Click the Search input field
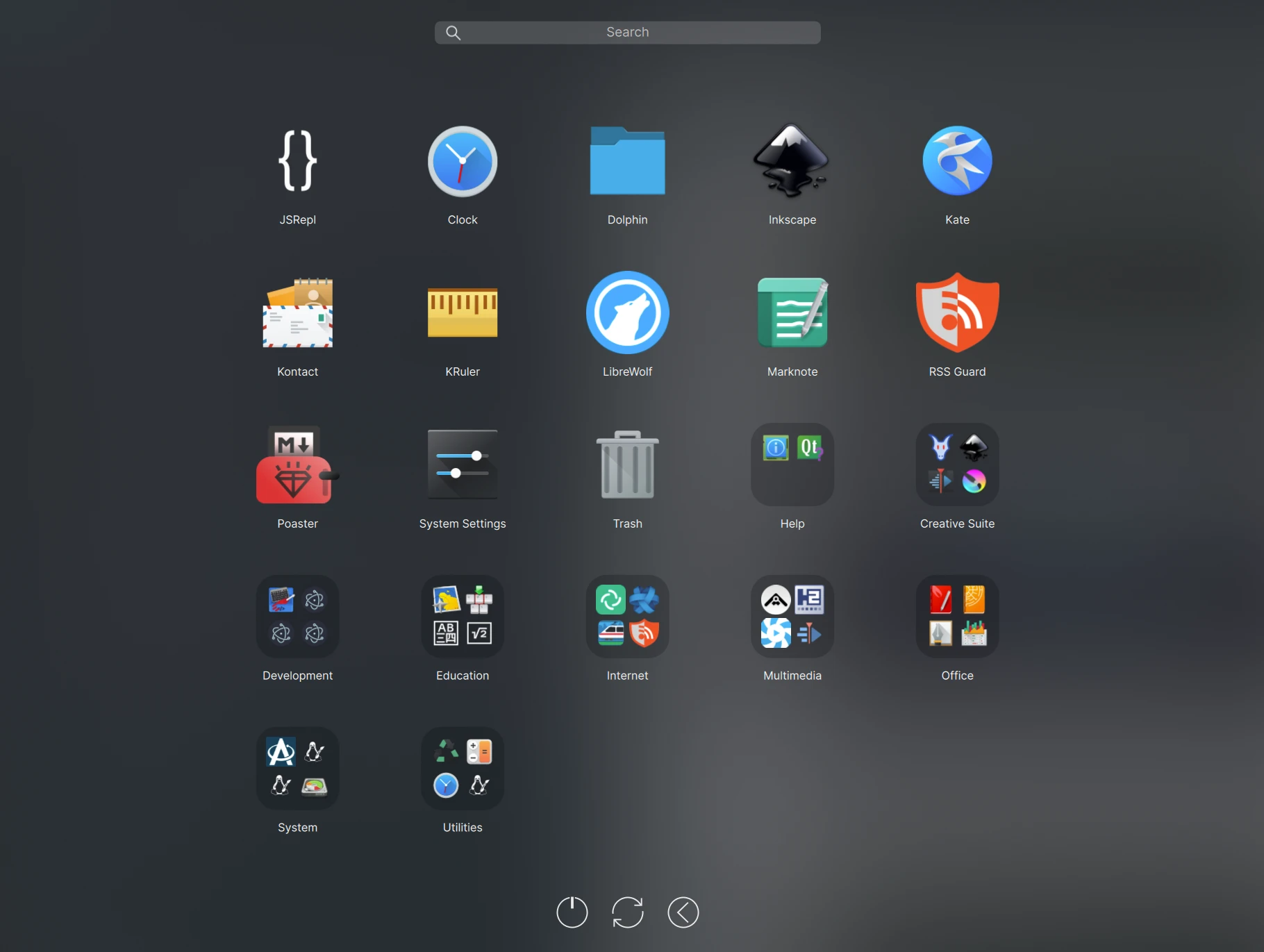Screen dimensions: 1264x952 627,33
